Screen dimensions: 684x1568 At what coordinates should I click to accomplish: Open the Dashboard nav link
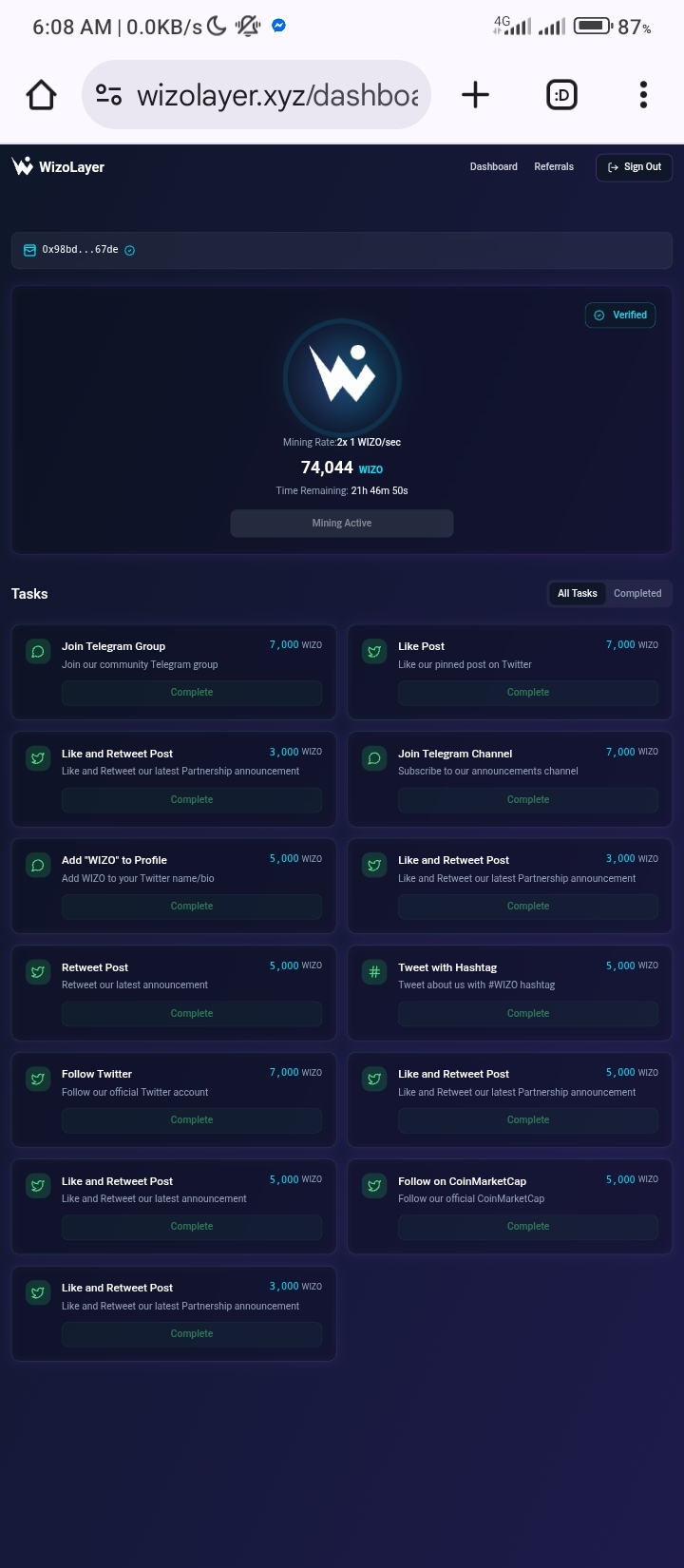coord(494,166)
